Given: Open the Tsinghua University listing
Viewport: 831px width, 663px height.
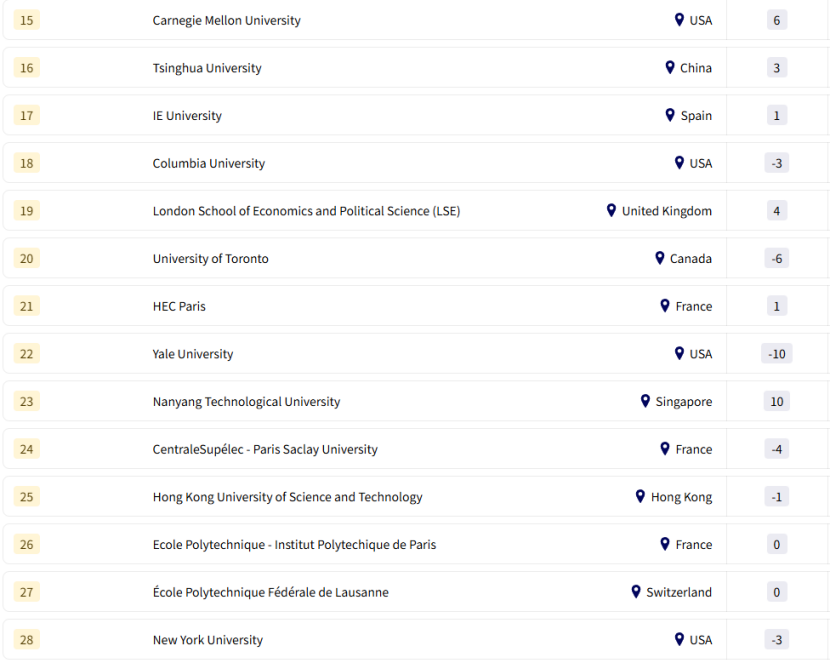Looking at the screenshot, I should [207, 68].
